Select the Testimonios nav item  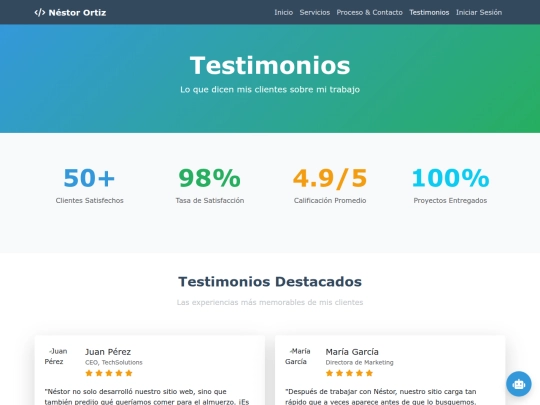pyautogui.click(x=429, y=12)
